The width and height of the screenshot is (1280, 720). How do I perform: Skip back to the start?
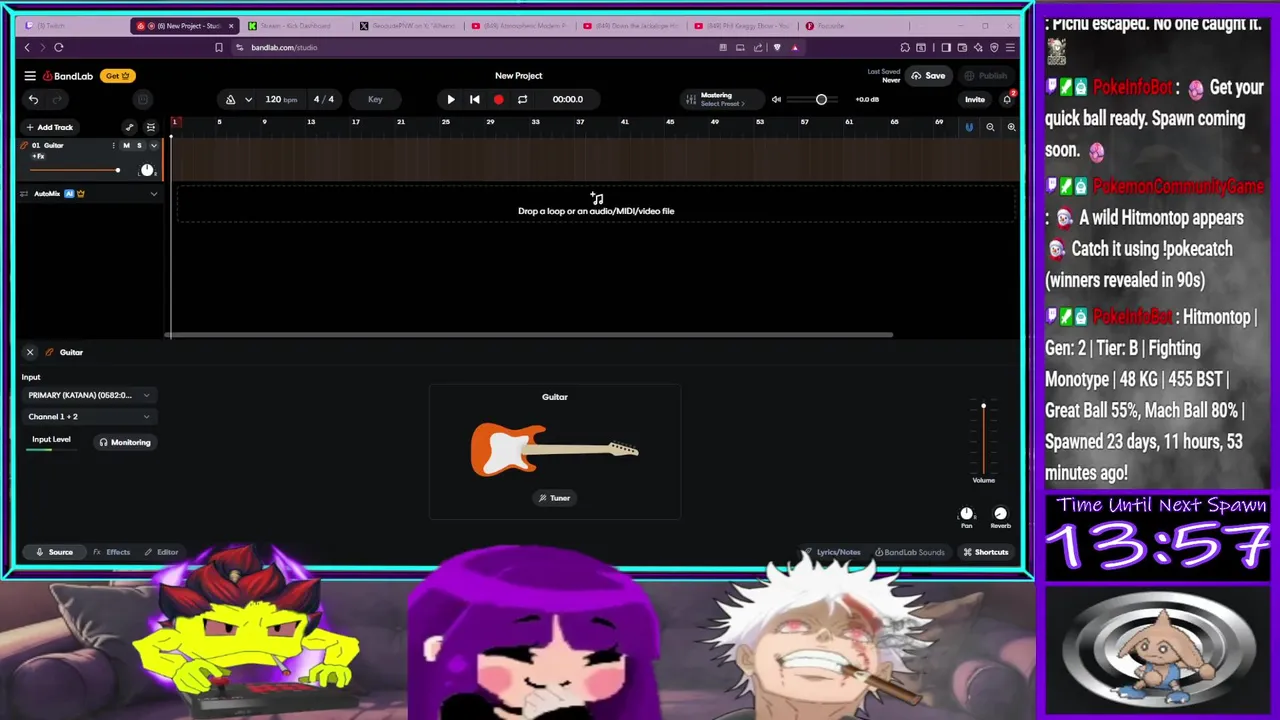pos(474,99)
